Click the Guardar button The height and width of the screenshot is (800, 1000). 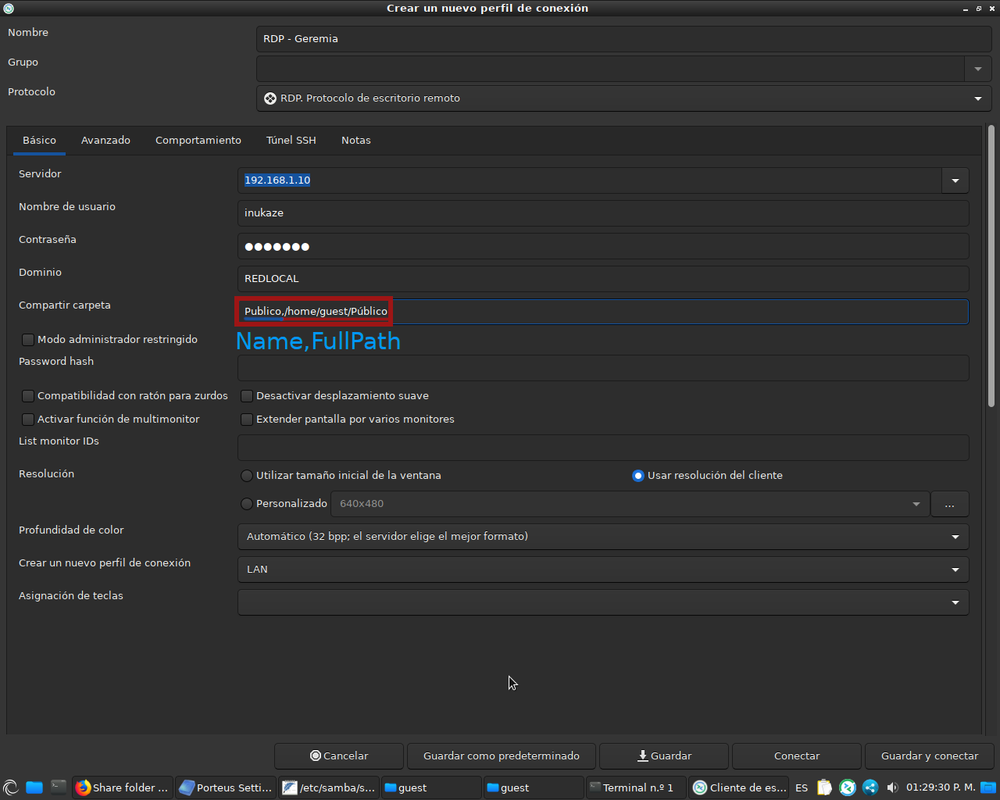click(664, 756)
